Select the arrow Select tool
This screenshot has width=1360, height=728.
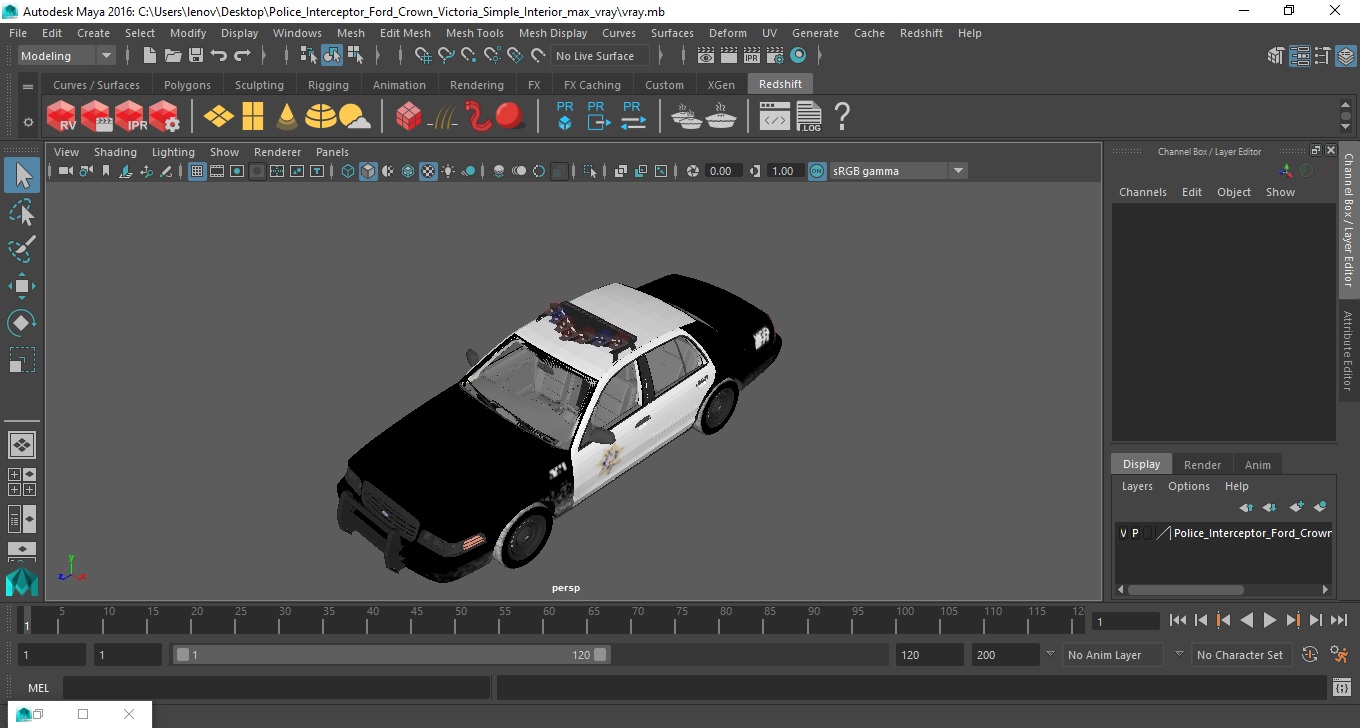click(22, 176)
